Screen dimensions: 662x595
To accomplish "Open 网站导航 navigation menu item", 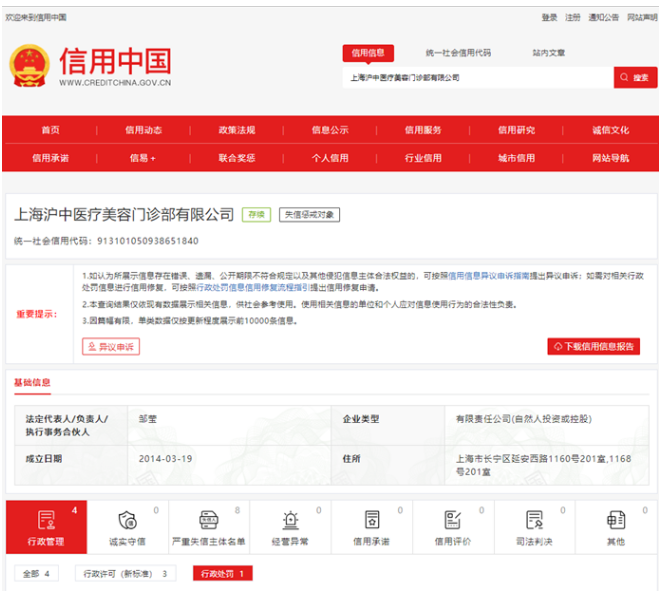I will (x=610, y=158).
